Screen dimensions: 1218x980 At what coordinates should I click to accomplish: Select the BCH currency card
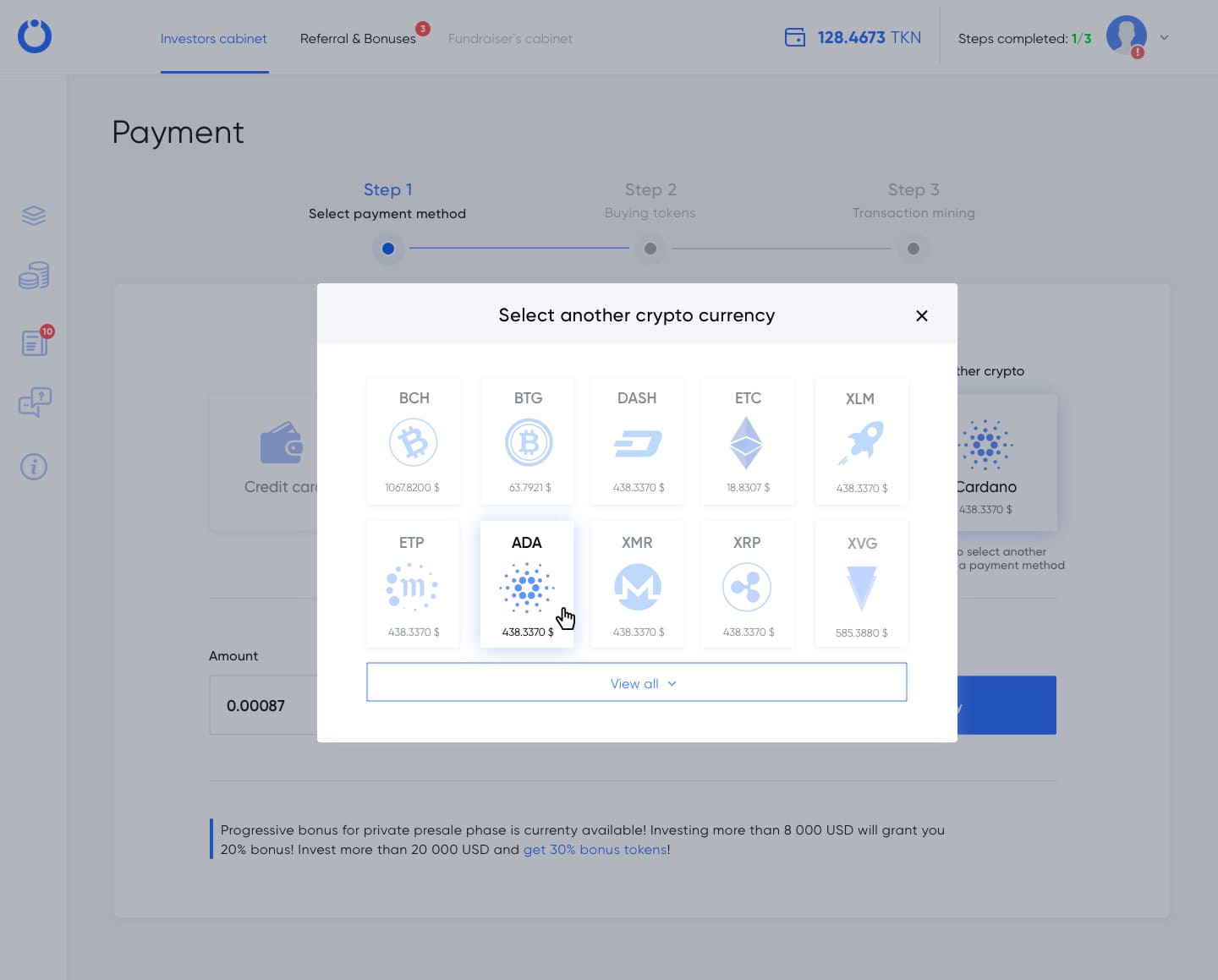pos(414,441)
